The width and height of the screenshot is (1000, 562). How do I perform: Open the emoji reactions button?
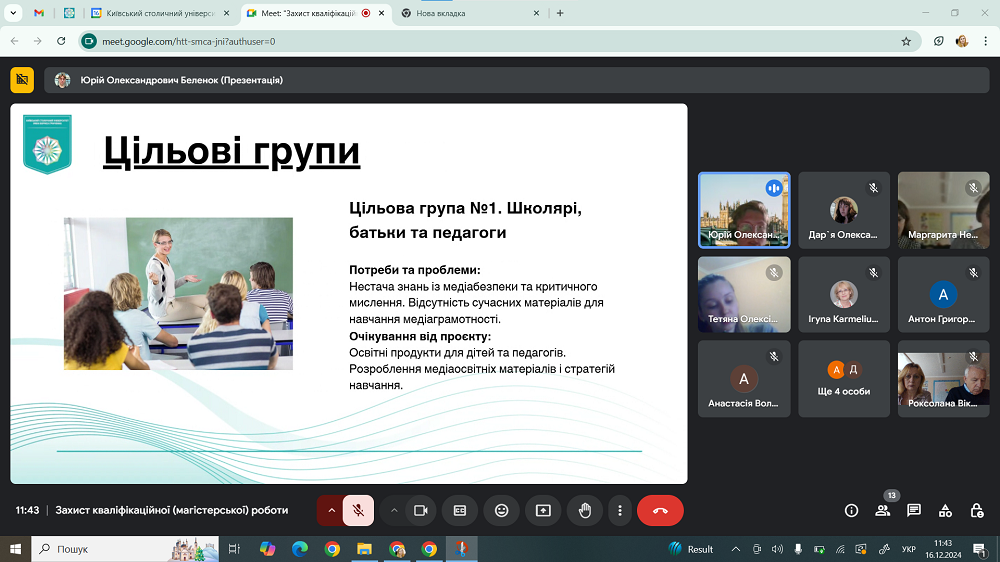tap(501, 510)
